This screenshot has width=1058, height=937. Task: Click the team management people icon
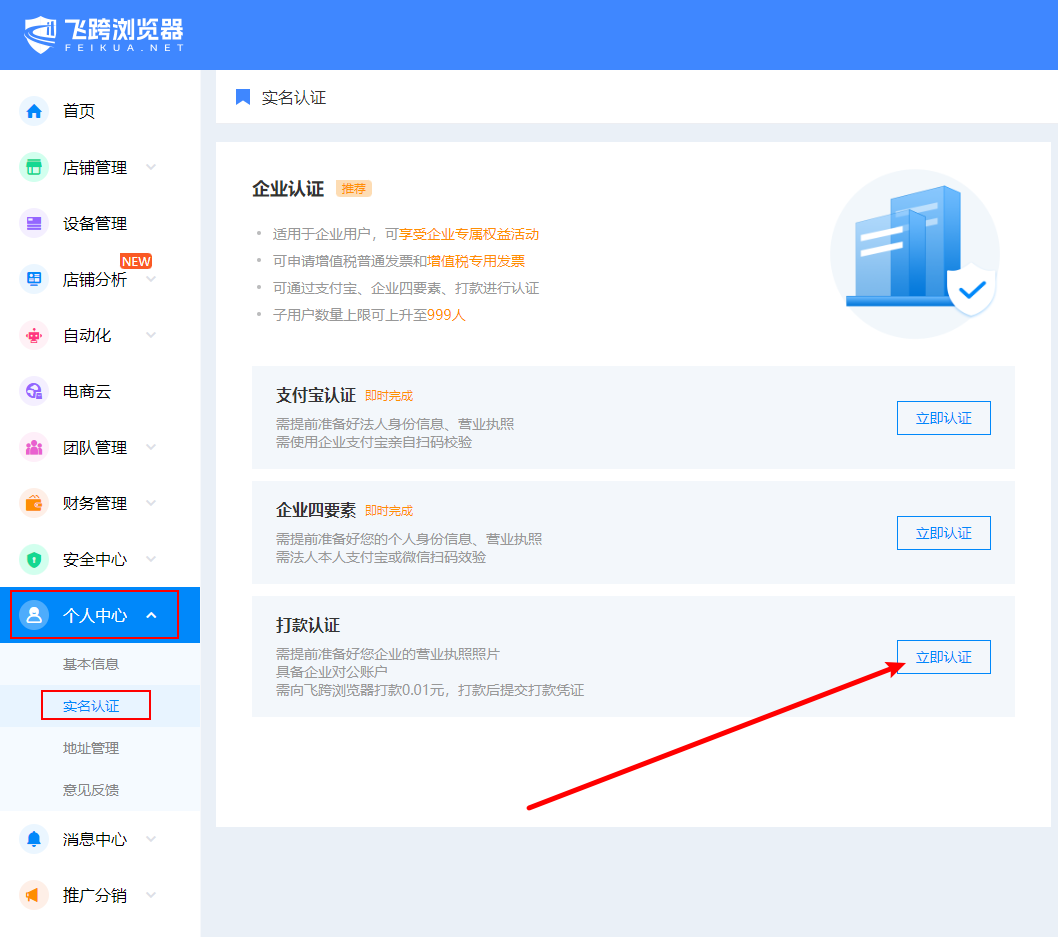pyautogui.click(x=34, y=447)
